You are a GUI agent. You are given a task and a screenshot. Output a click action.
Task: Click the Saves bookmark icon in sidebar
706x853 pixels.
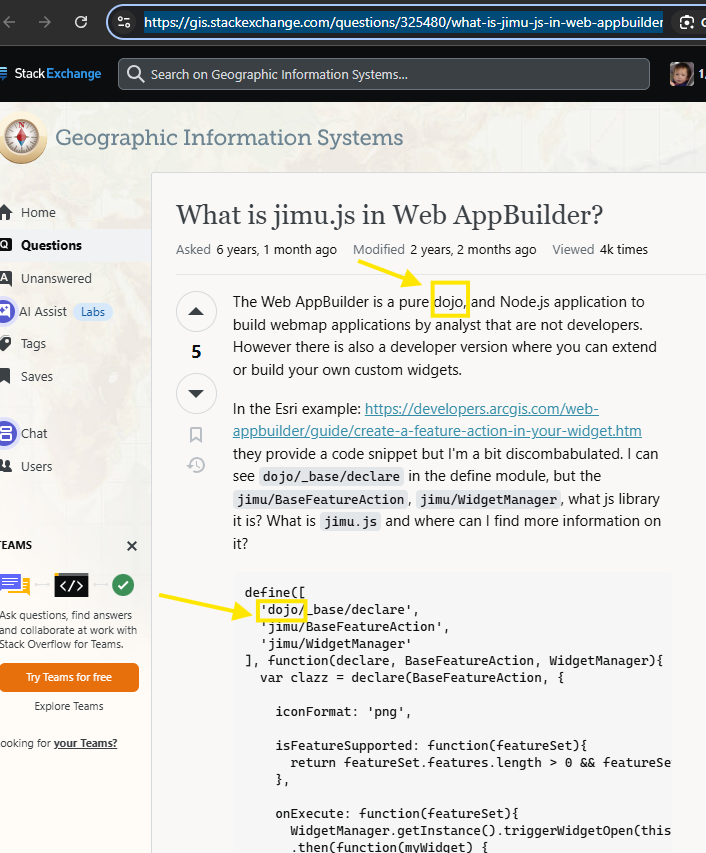pos(5,376)
